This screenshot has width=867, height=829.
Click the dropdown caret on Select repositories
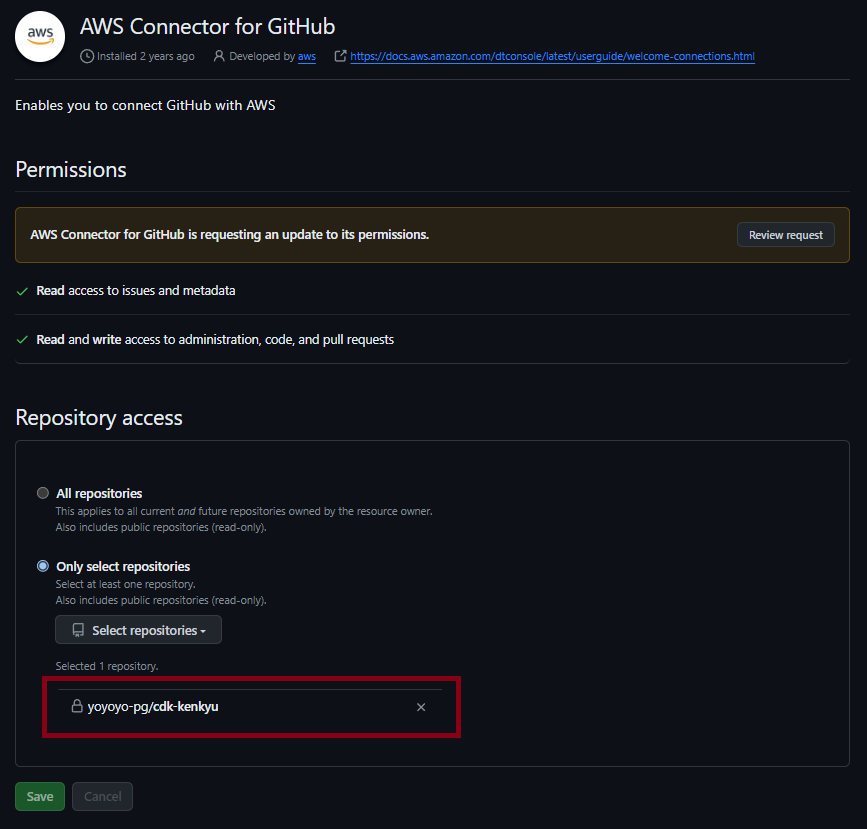(x=205, y=630)
